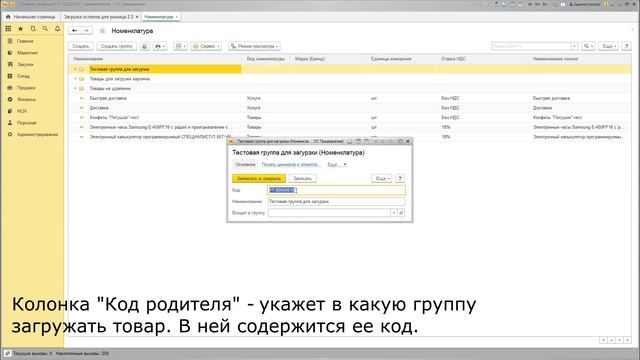
Task: Close the Номенклатура tab
Action: click(x=177, y=17)
